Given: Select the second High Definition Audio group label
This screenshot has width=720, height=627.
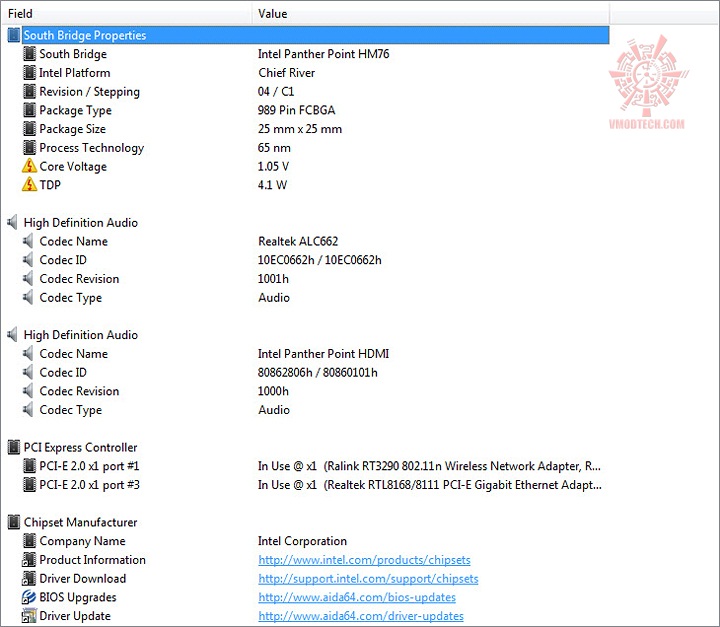Looking at the screenshot, I should click(x=81, y=335).
